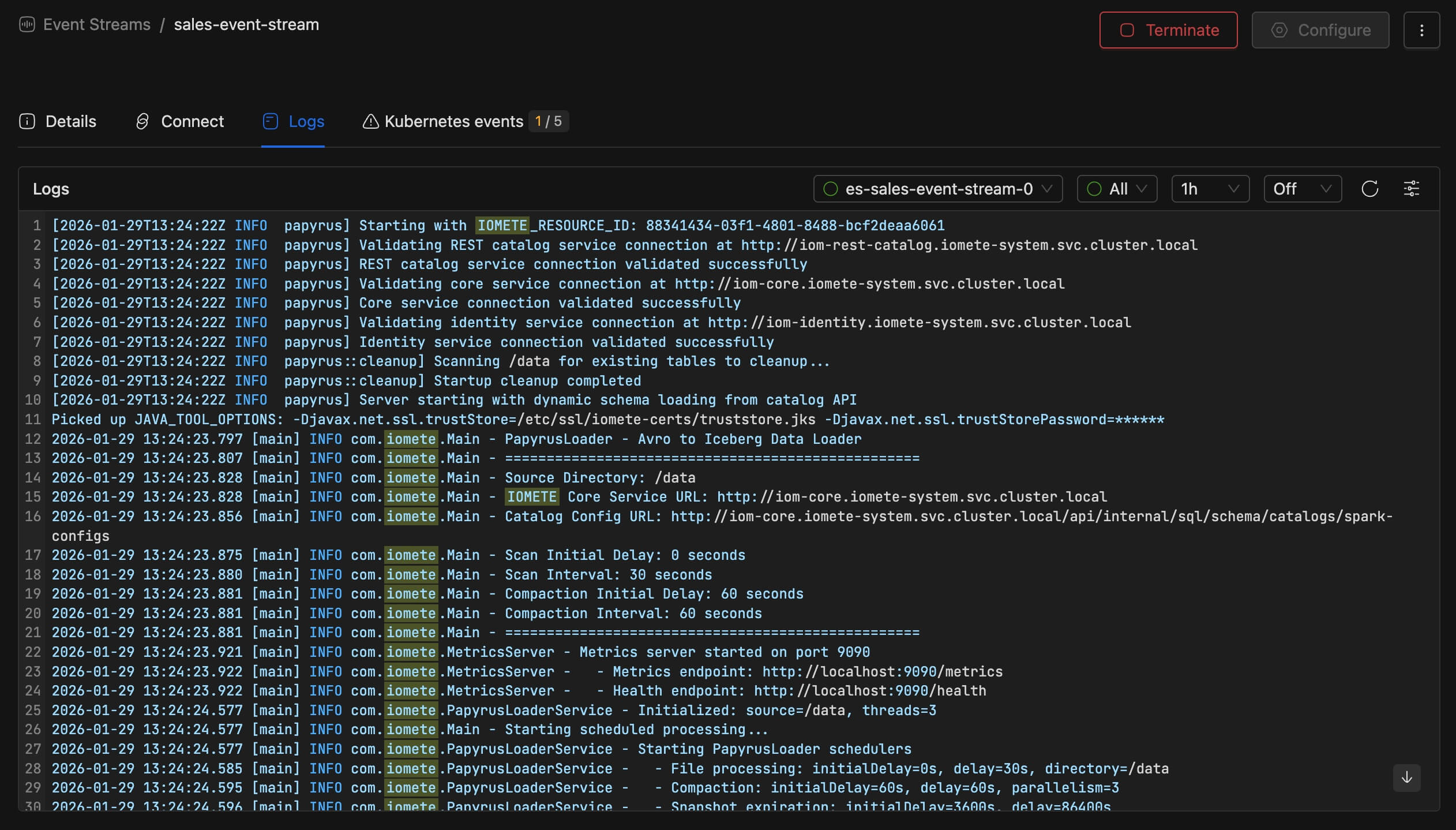Viewport: 1456px width, 830px height.
Task: Click the Details info icon
Action: click(x=27, y=122)
